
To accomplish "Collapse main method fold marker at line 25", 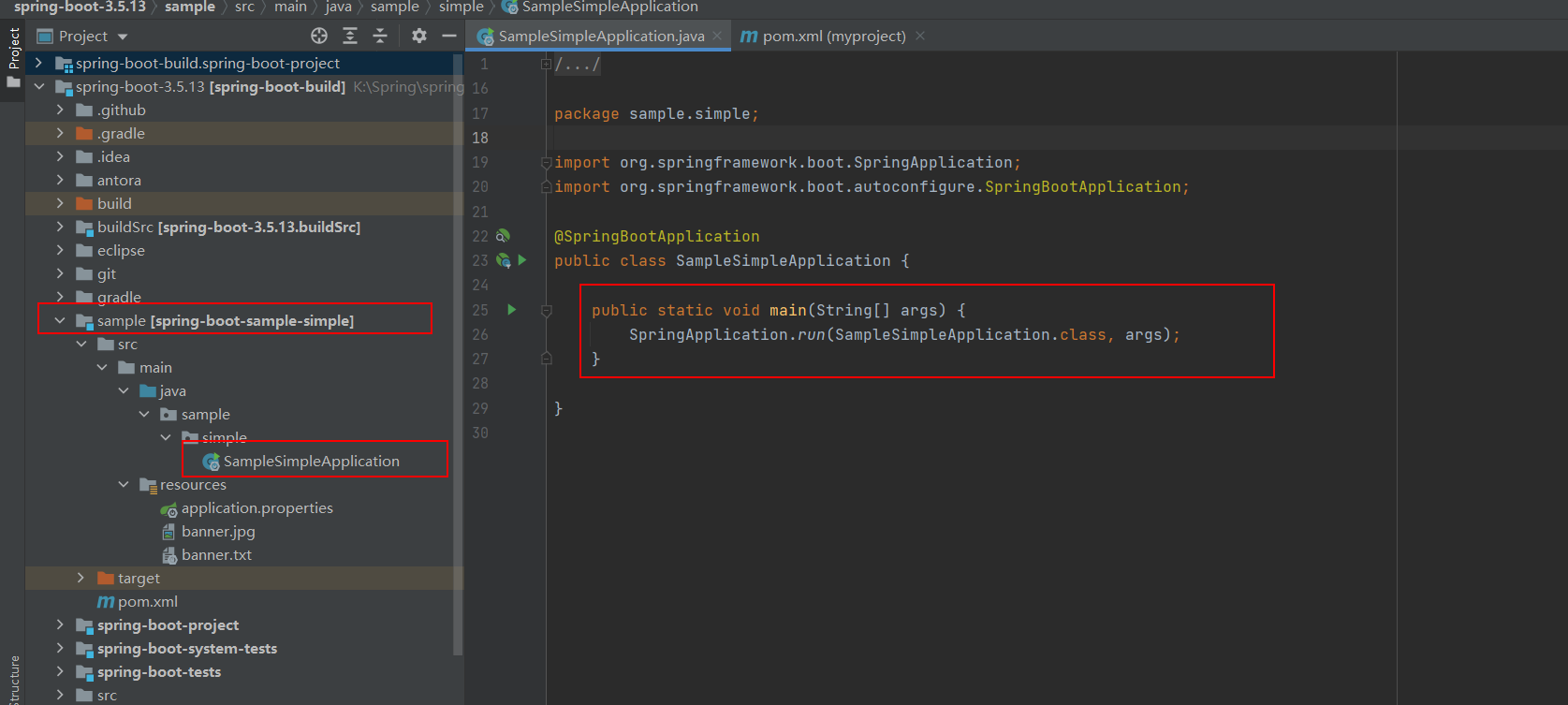I will point(547,310).
